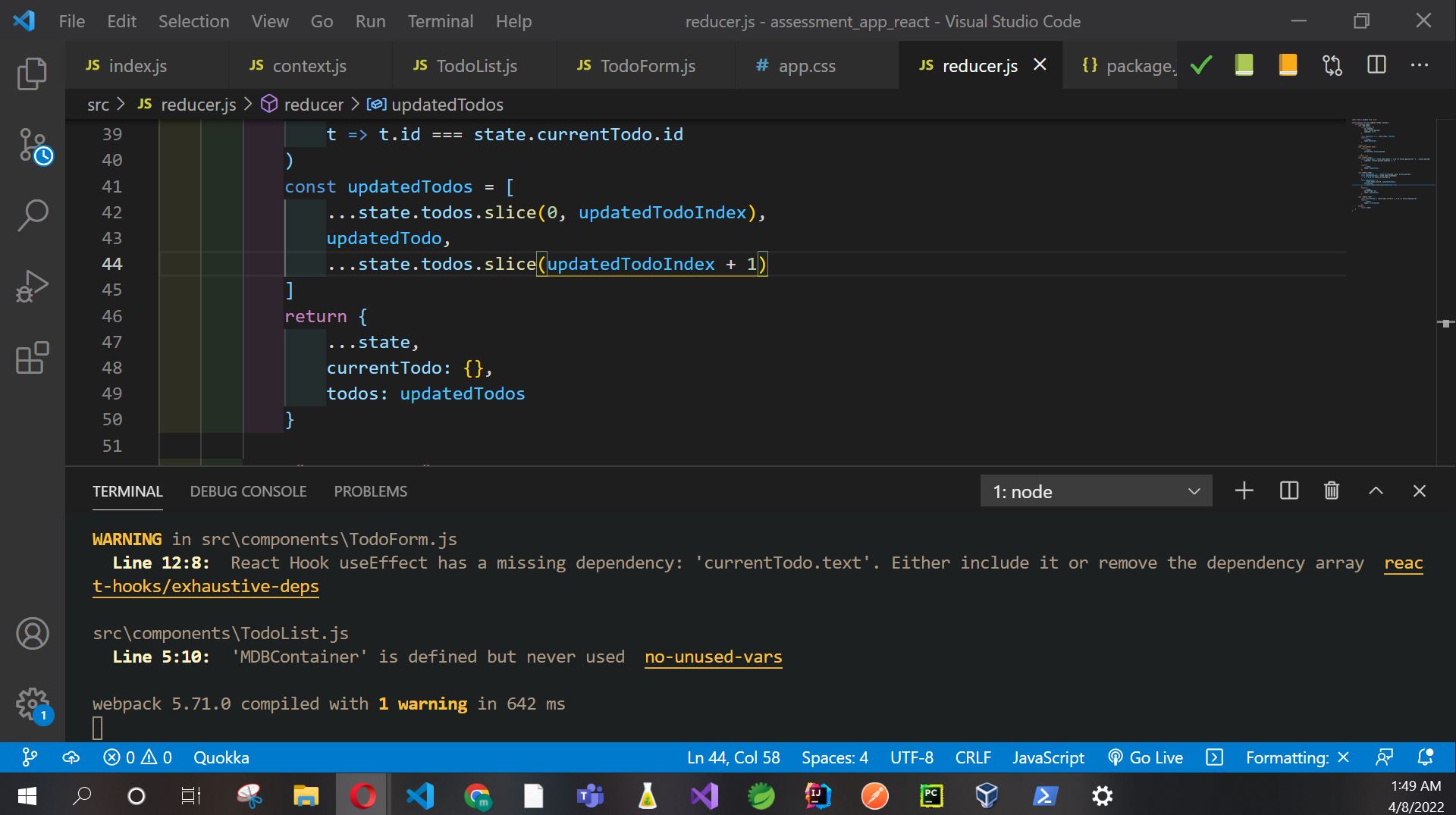Screen dimensions: 1456x815
Task: Toggle the Accounts icon in activity bar
Action: 33,634
